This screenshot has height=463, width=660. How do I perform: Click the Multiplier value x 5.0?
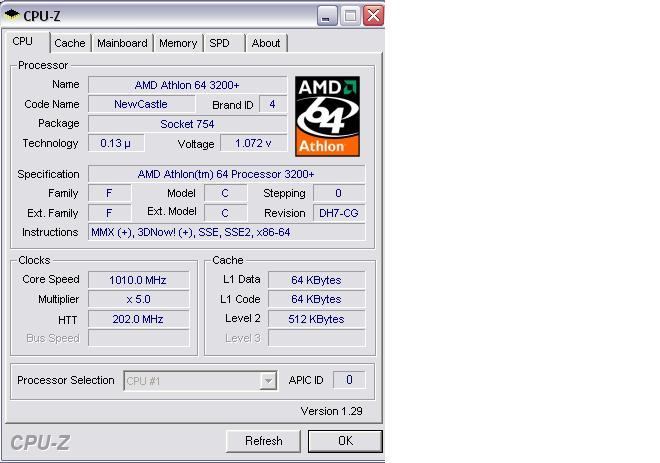[x=138, y=299]
